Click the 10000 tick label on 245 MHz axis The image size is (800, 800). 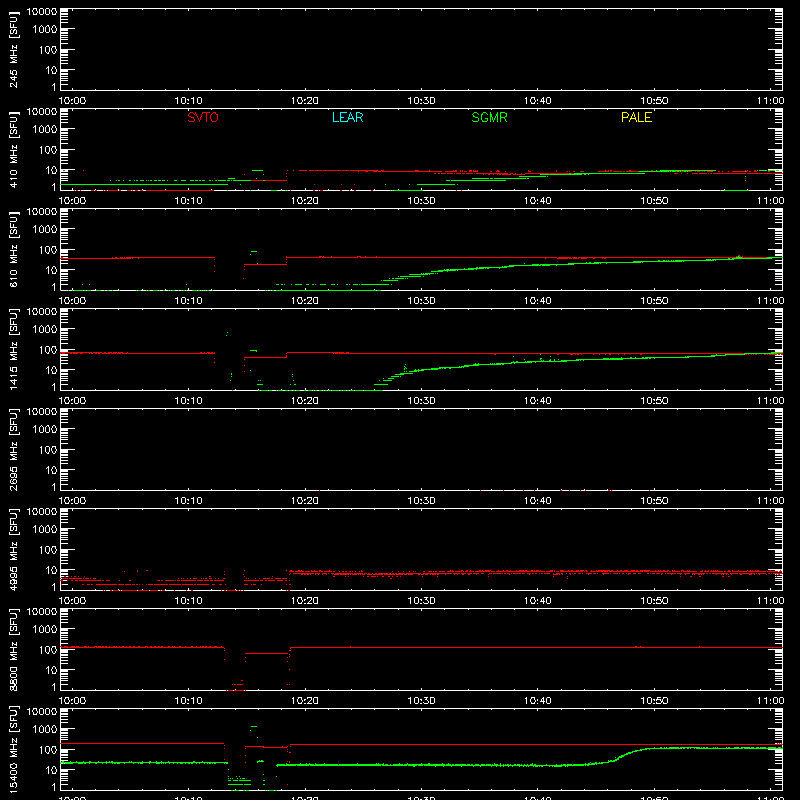tap(42, 12)
